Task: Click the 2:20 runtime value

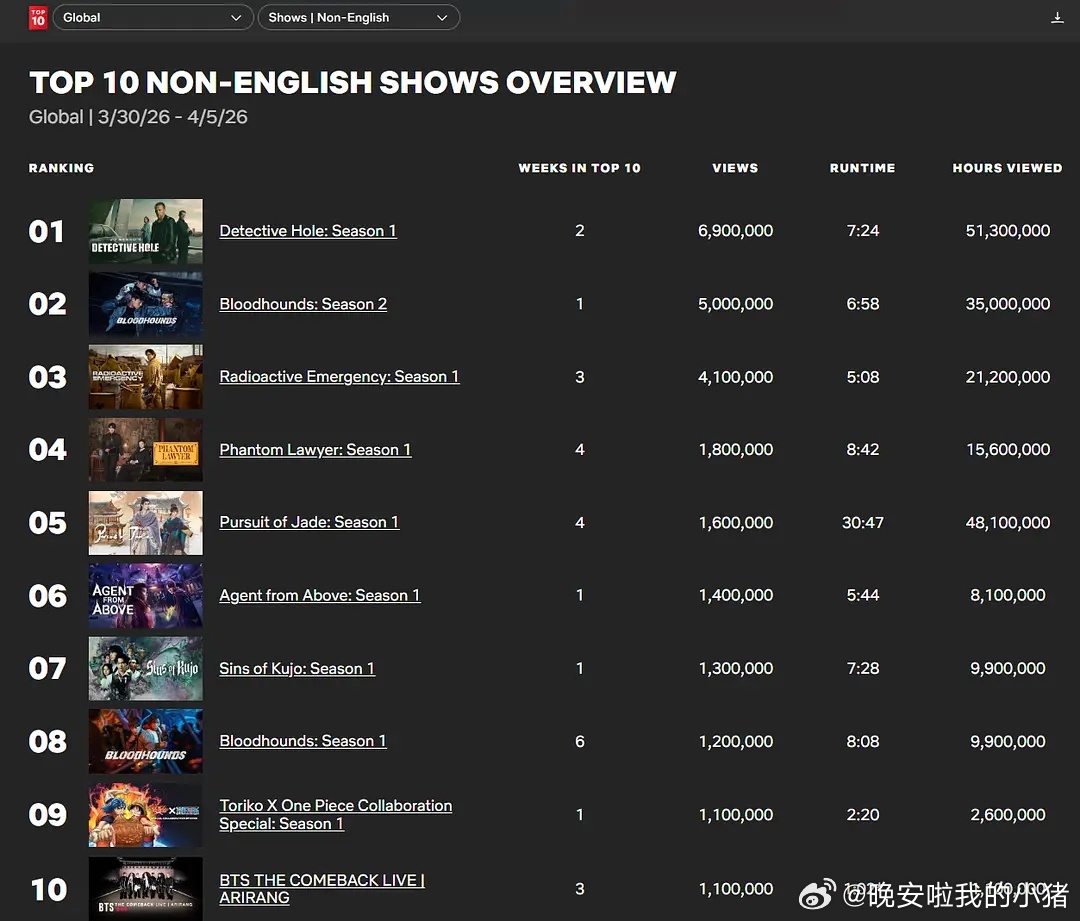Action: (862, 814)
